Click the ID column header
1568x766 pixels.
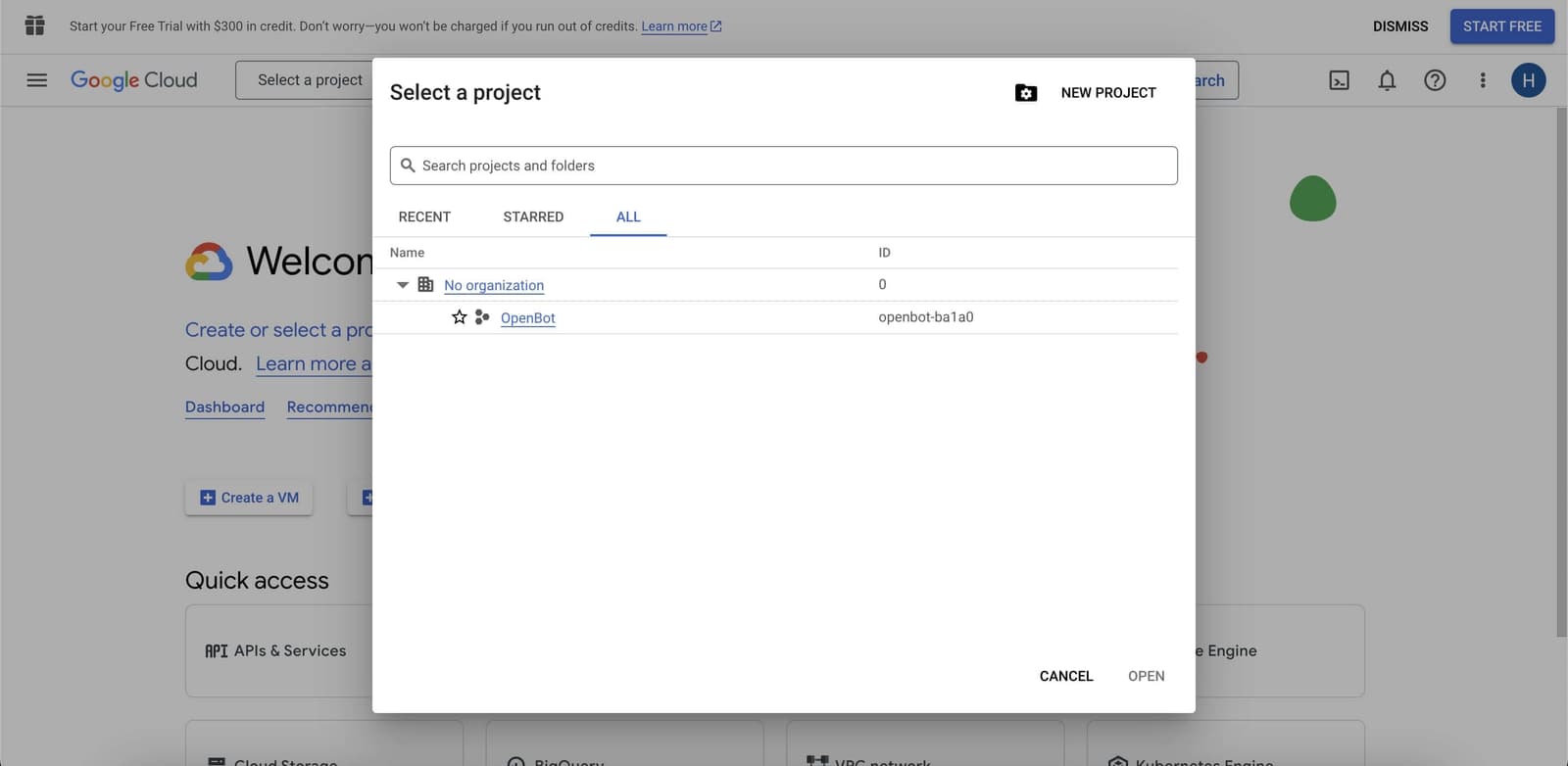pyautogui.click(x=884, y=253)
